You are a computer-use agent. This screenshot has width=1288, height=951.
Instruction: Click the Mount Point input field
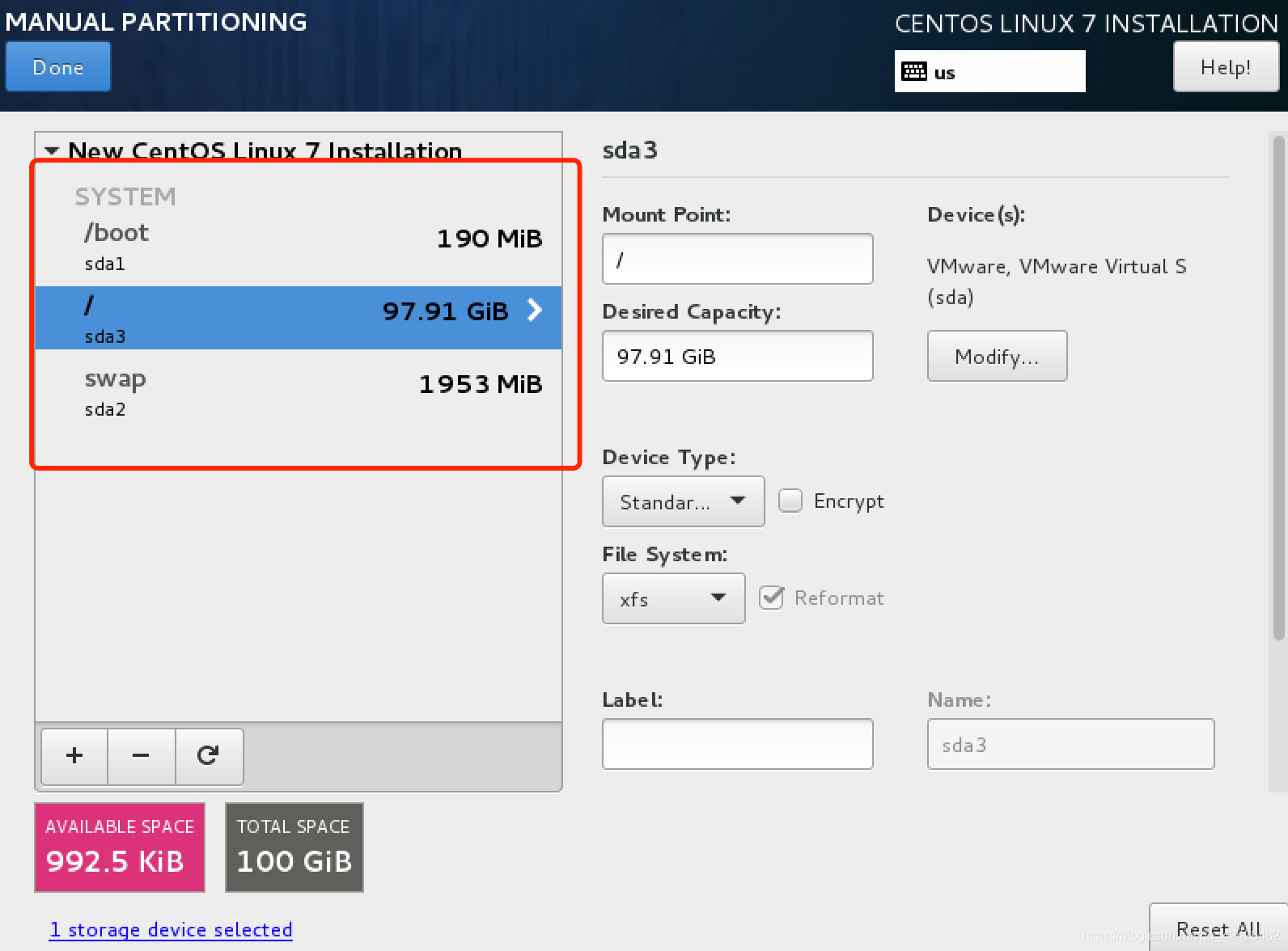[737, 259]
